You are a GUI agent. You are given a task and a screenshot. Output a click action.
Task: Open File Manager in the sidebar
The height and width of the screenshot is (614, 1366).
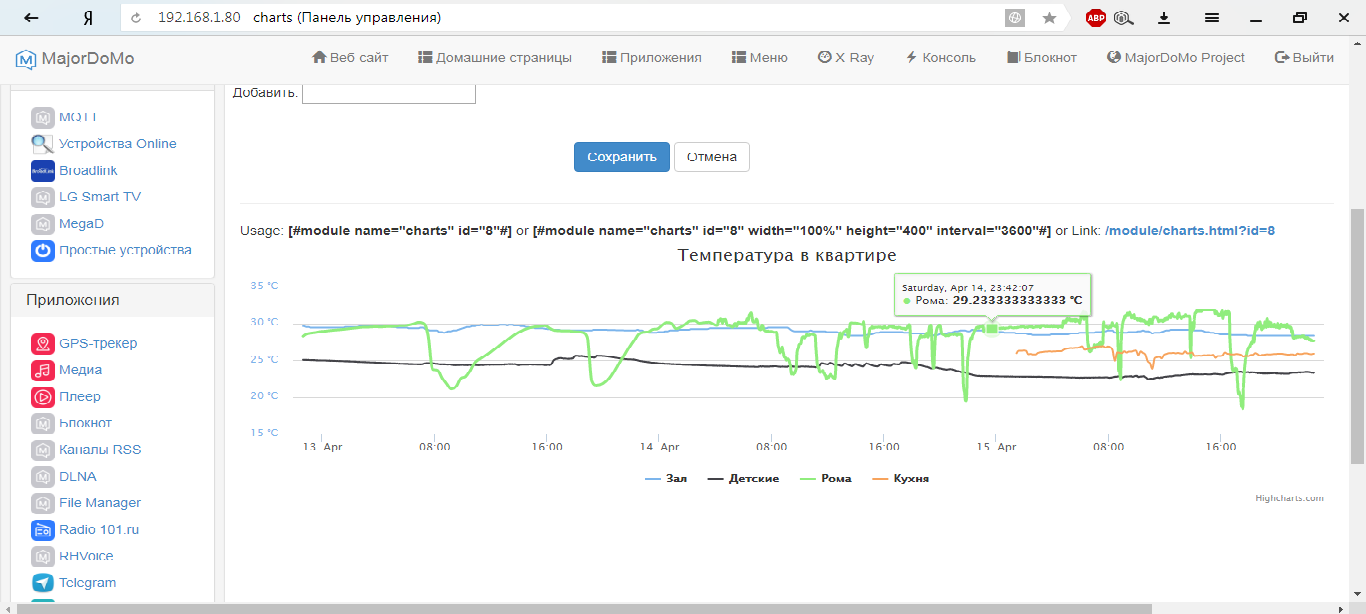[100, 503]
